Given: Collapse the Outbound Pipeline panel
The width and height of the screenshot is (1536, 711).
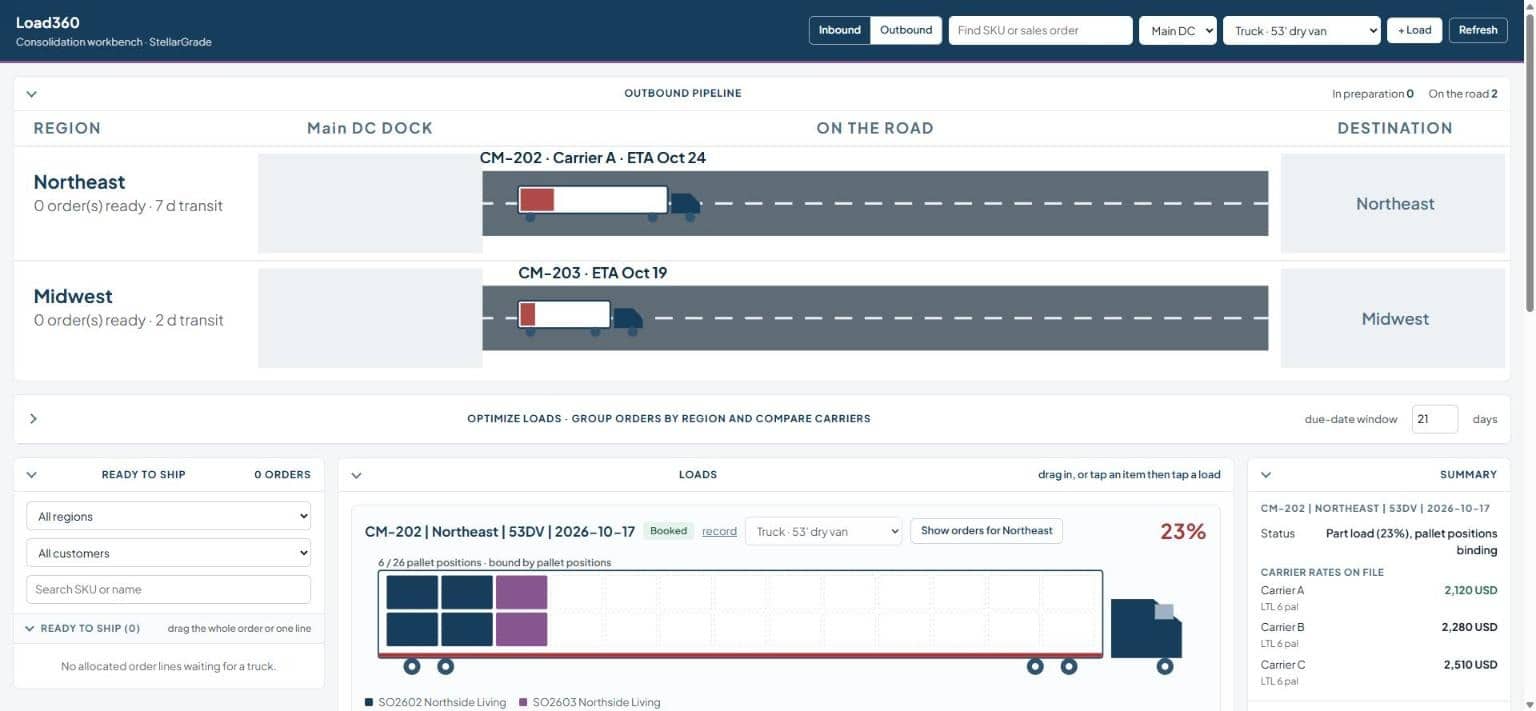Looking at the screenshot, I should click(x=31, y=94).
